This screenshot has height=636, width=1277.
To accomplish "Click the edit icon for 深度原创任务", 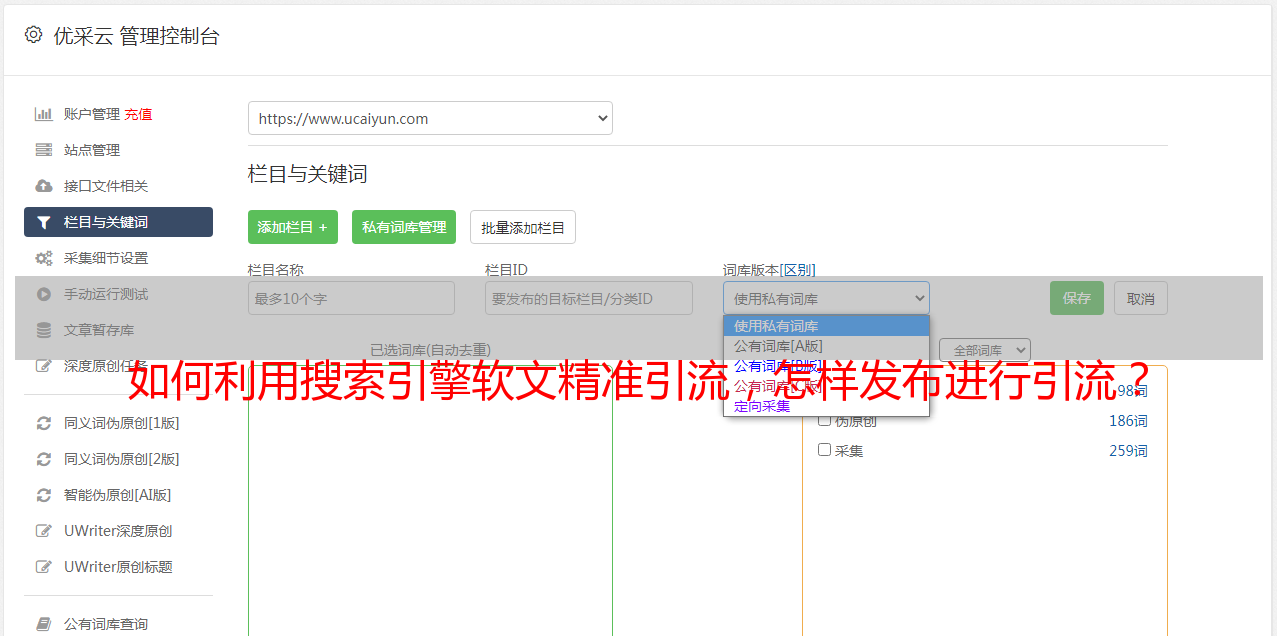I will 44,366.
